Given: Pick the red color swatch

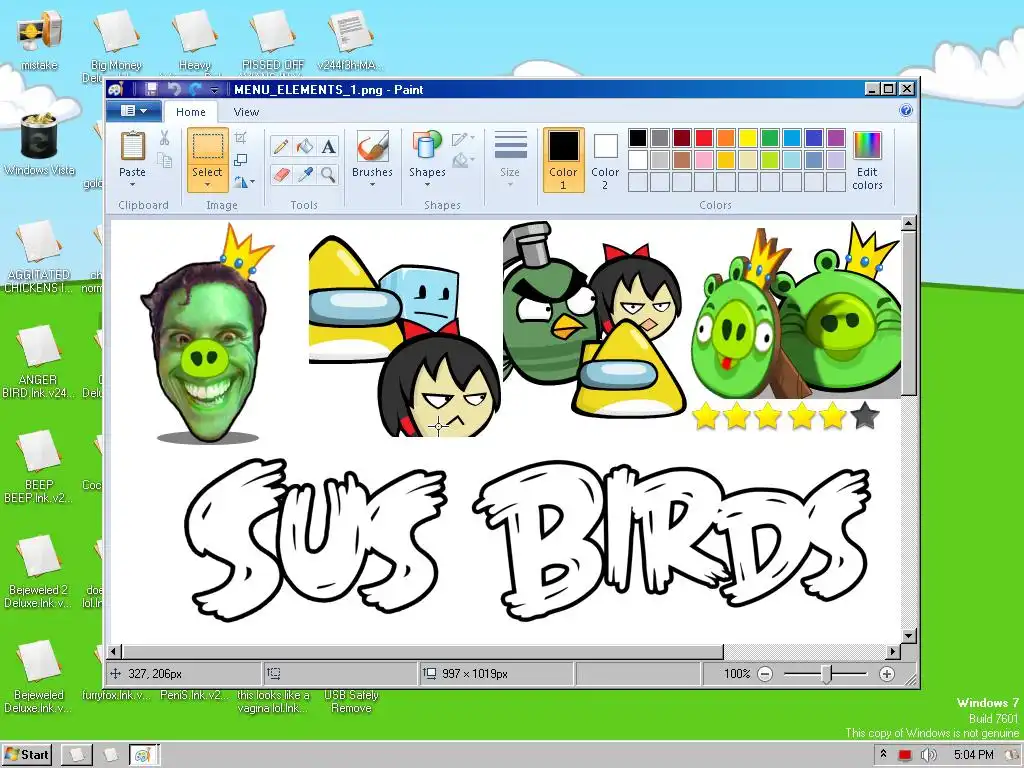Looking at the screenshot, I should click(704, 138).
